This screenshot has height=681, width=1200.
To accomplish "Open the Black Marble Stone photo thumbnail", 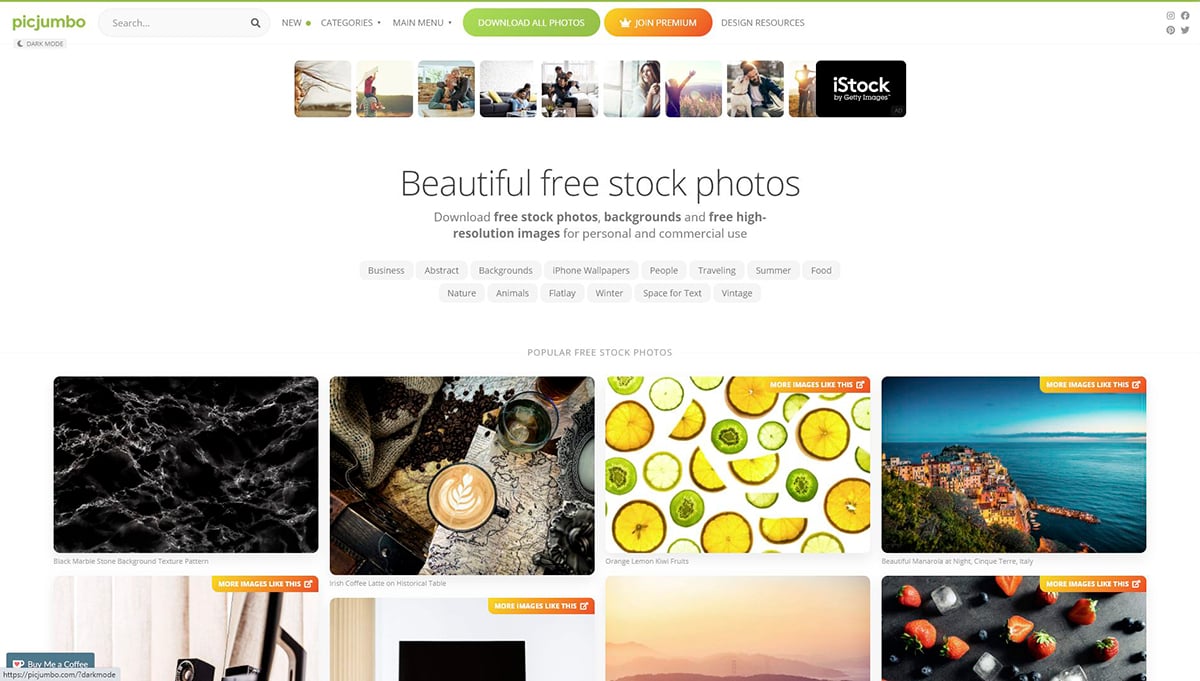I will point(186,464).
